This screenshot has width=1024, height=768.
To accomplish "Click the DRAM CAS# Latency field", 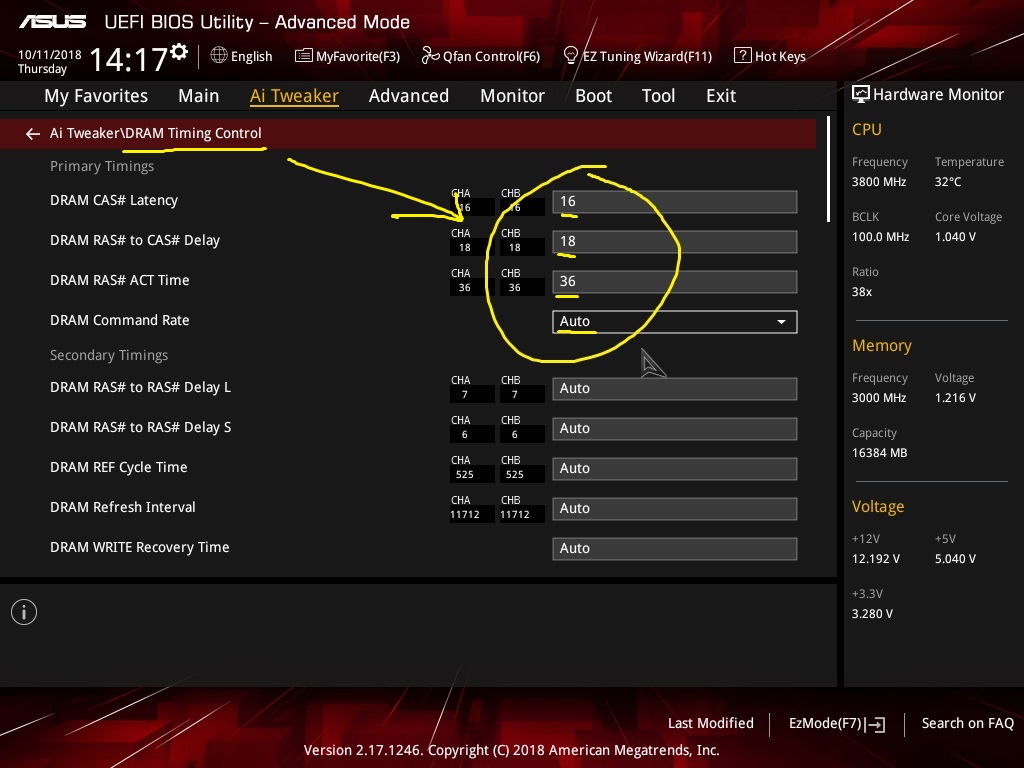I will pos(675,202).
